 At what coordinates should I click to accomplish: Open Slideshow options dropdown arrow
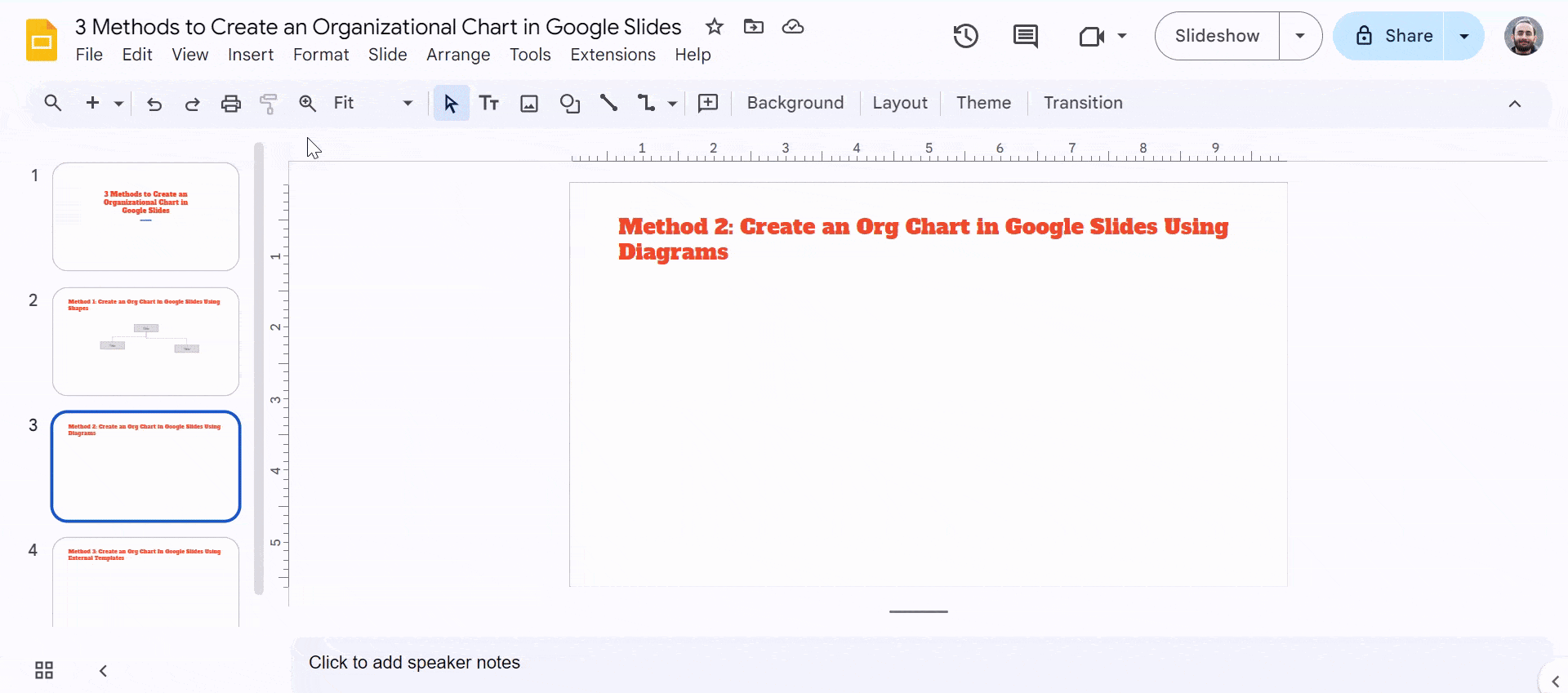pos(1299,36)
